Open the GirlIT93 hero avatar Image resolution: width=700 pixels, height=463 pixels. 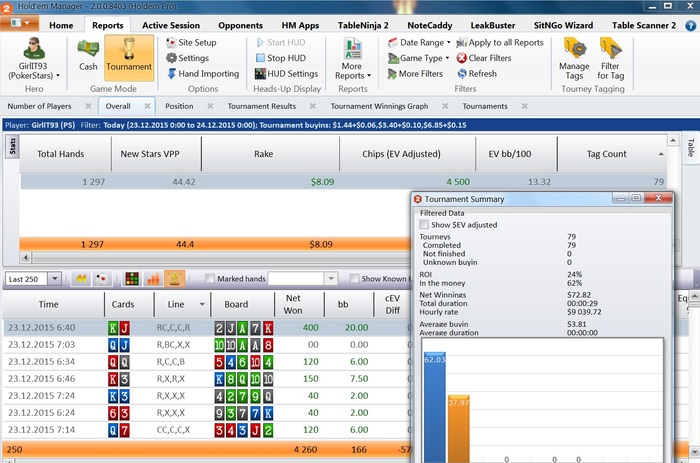coord(34,48)
